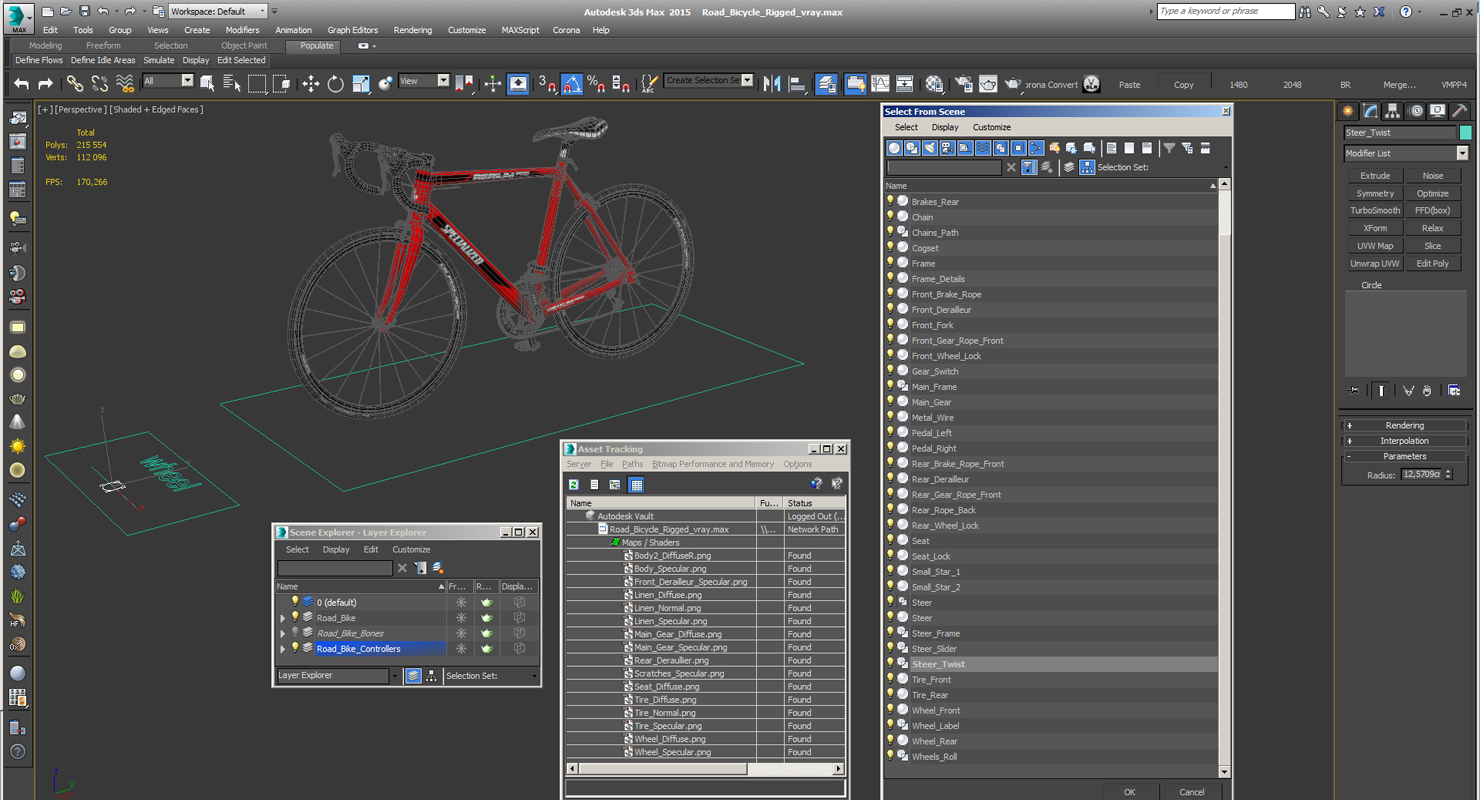Click OK in Select From Scene
This screenshot has width=1480, height=800.
click(1129, 792)
